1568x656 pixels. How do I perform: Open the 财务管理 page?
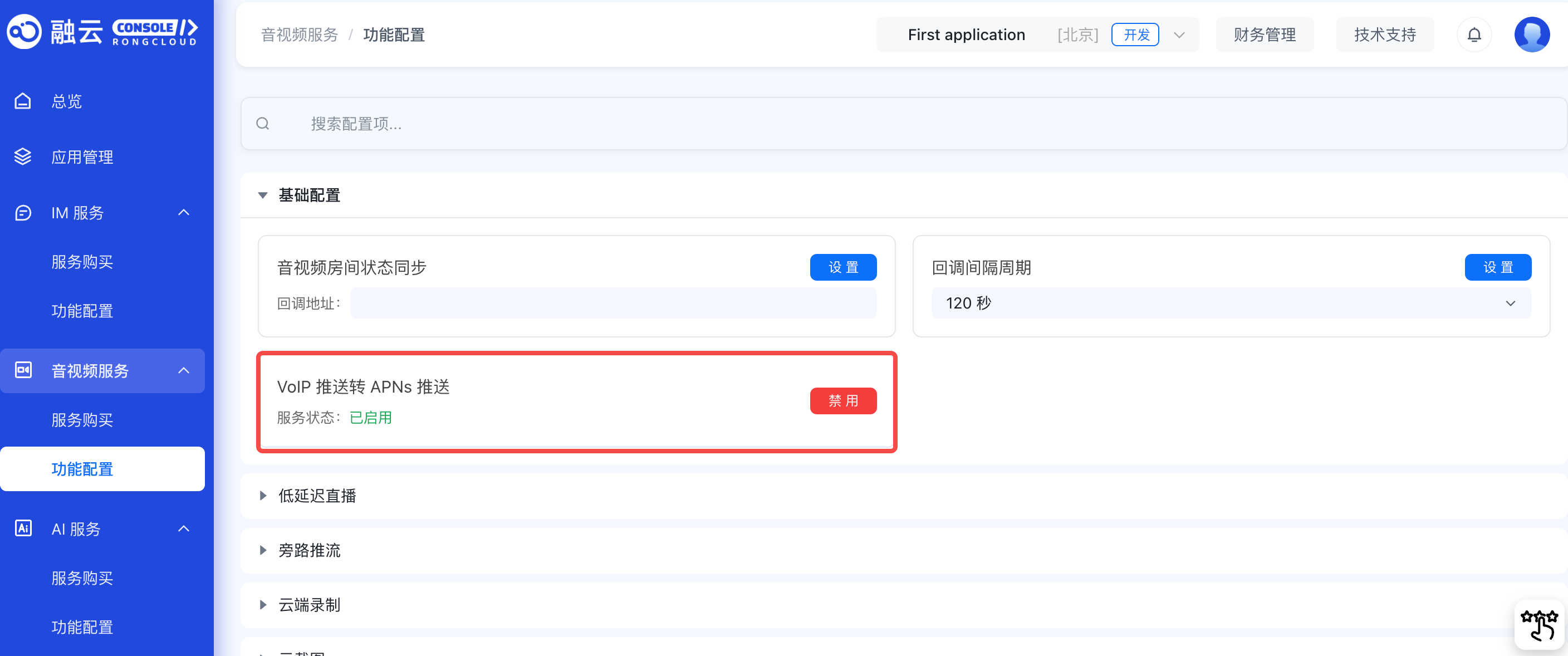pyautogui.click(x=1265, y=35)
